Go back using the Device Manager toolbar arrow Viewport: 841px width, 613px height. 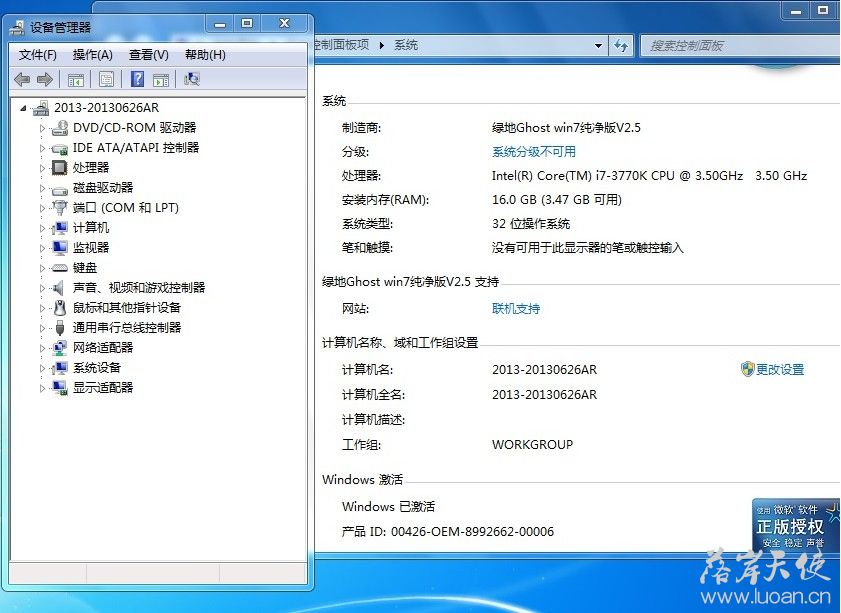[x=22, y=79]
